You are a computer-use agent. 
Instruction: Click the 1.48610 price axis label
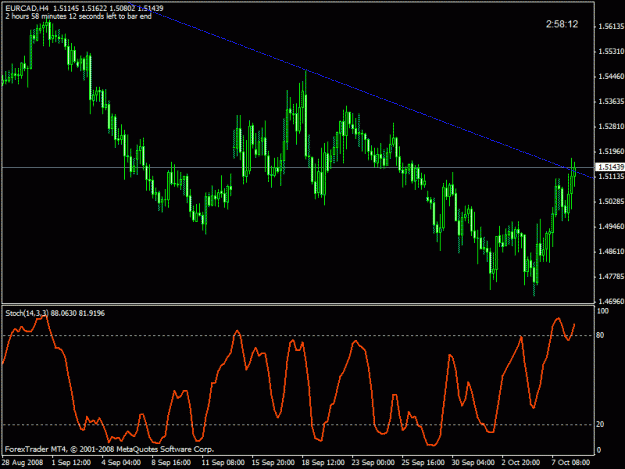coord(611,251)
